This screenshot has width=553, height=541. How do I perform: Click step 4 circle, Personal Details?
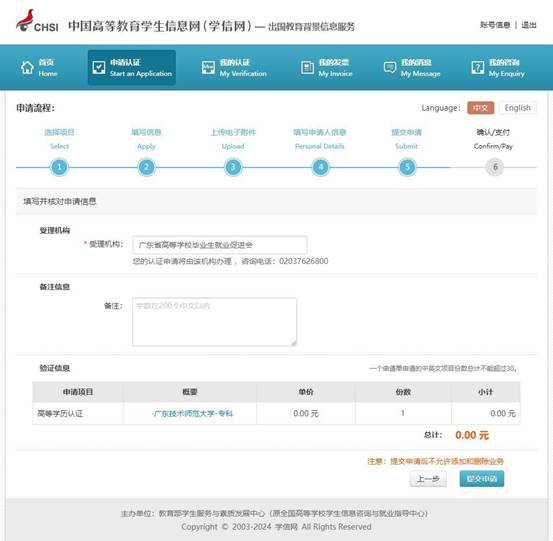(320, 167)
